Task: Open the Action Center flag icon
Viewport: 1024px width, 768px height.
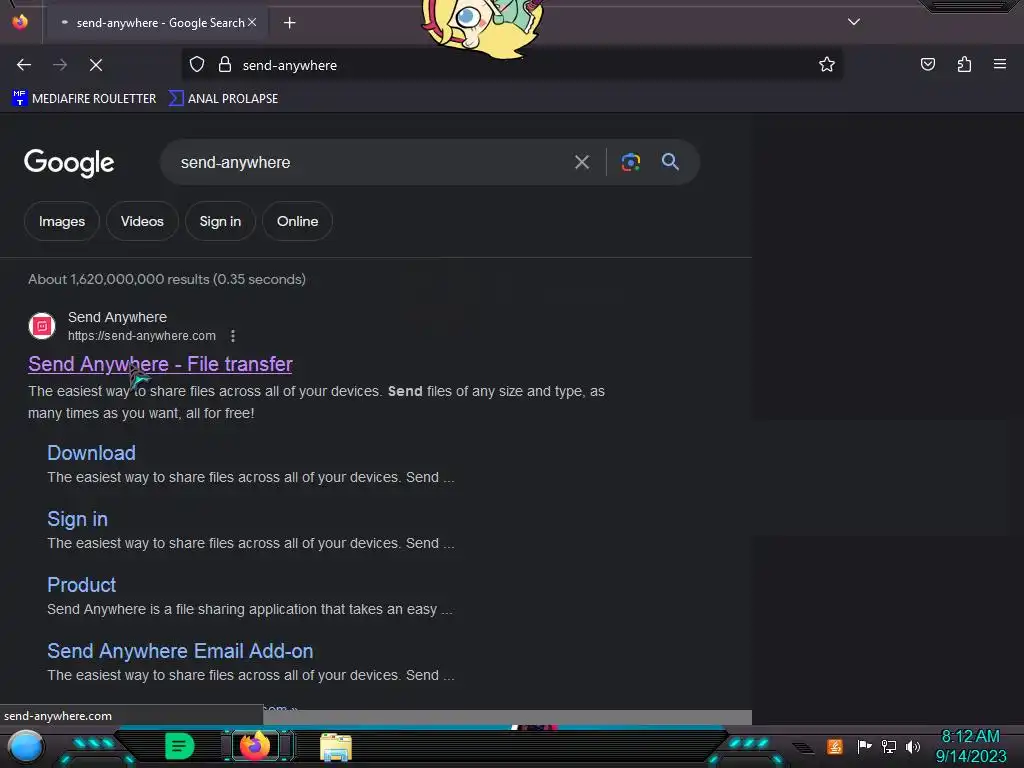Action: pyautogui.click(x=864, y=746)
